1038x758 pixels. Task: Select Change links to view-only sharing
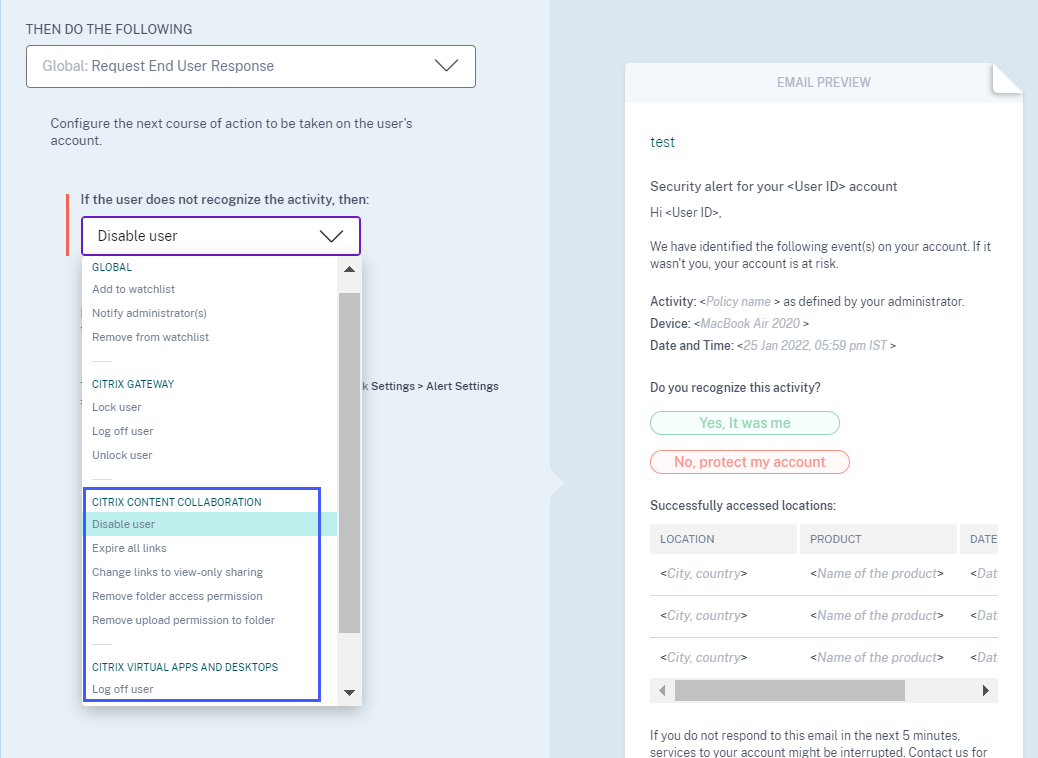[x=177, y=572]
